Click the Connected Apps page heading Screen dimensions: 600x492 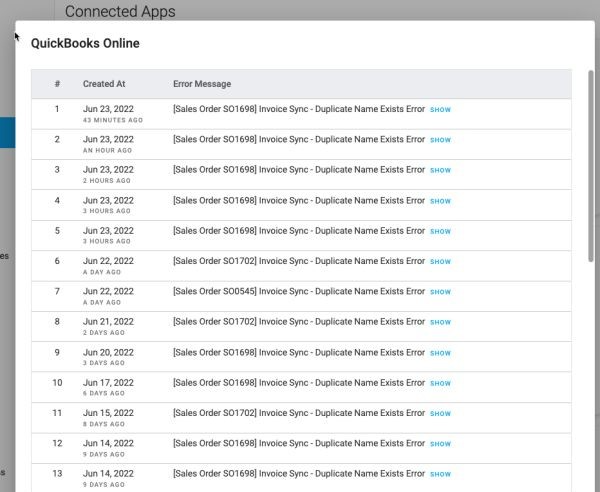point(120,11)
